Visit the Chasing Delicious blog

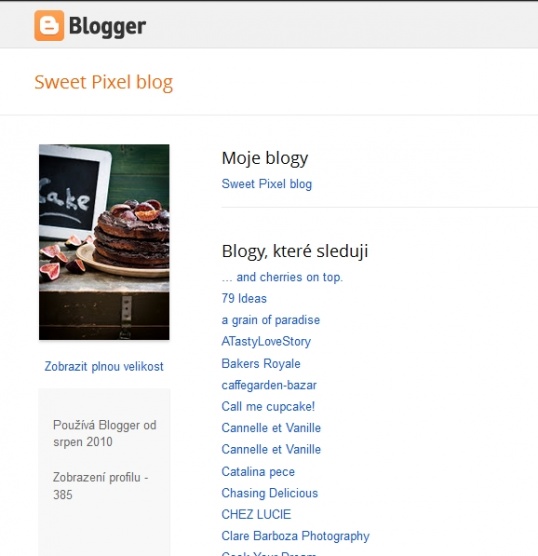pos(270,493)
